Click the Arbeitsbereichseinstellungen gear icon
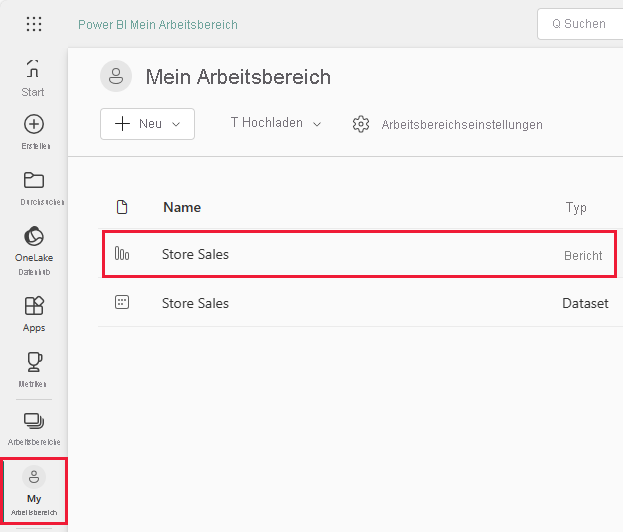This screenshot has height=532, width=623. (361, 124)
